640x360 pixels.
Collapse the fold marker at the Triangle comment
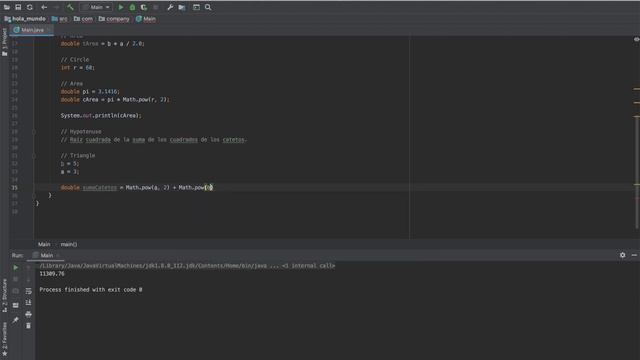click(x=34, y=156)
